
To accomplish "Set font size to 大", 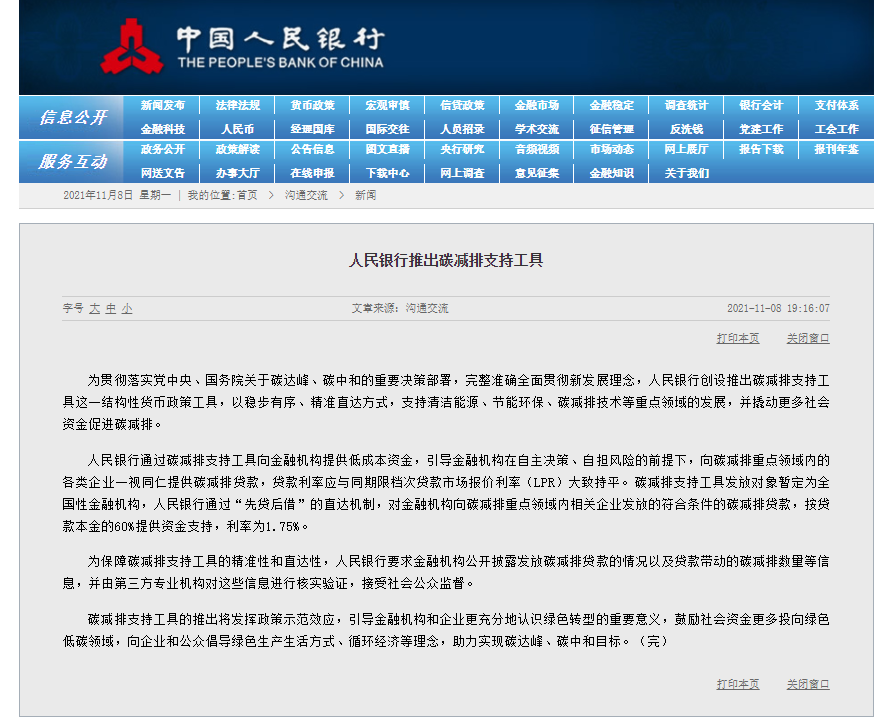I will pyautogui.click(x=95, y=308).
